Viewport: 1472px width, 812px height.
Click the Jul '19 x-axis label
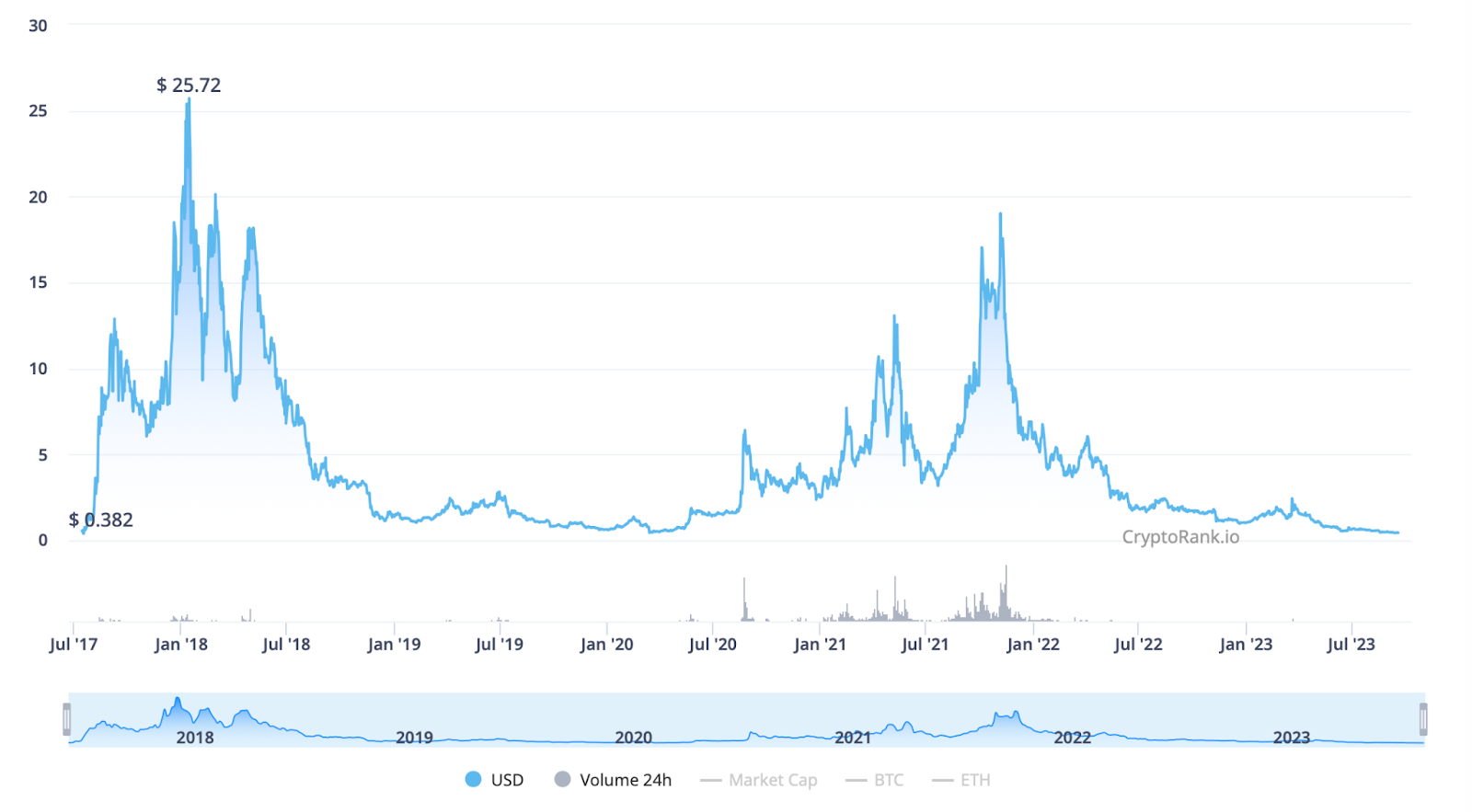499,645
